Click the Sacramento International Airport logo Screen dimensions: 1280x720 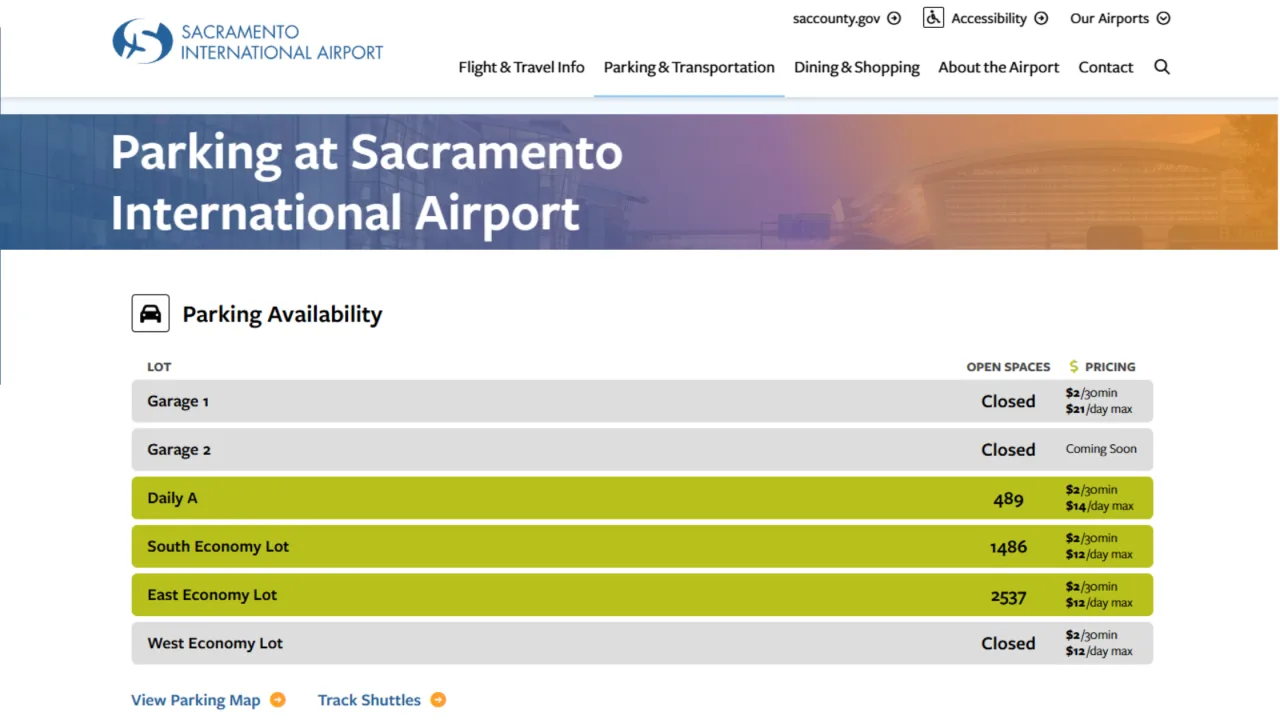click(248, 41)
